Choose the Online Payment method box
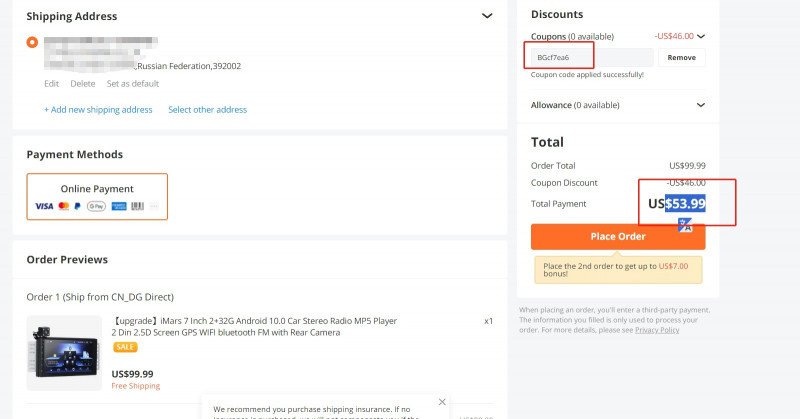 tap(97, 196)
